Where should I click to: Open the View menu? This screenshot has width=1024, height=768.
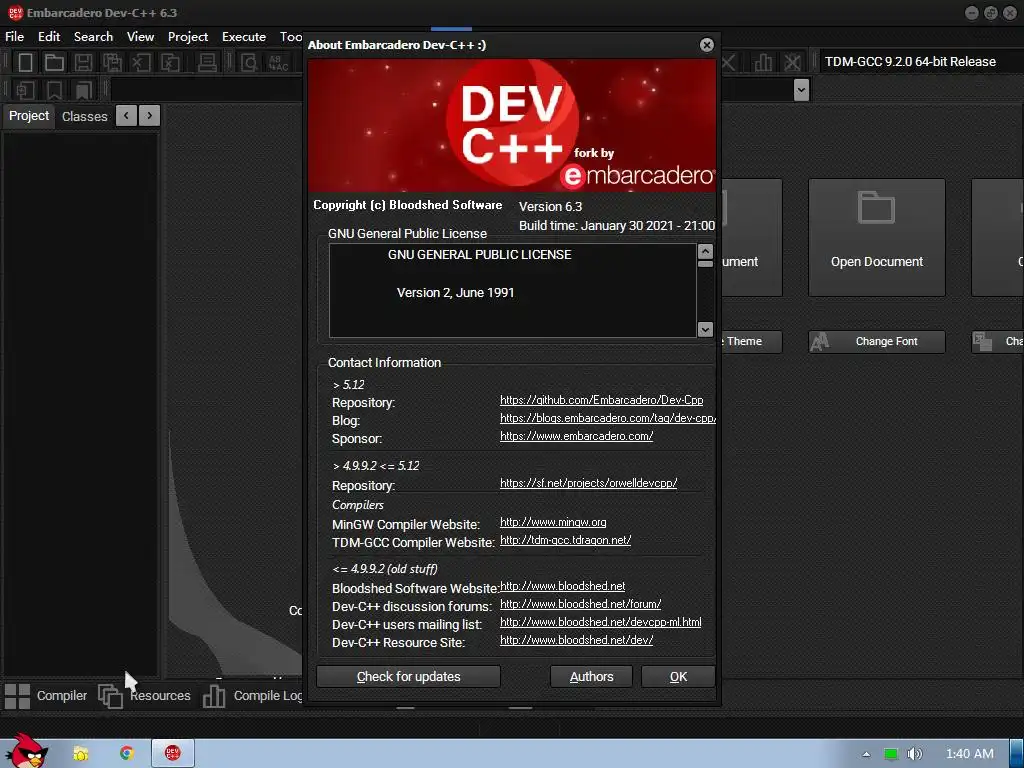click(x=140, y=37)
